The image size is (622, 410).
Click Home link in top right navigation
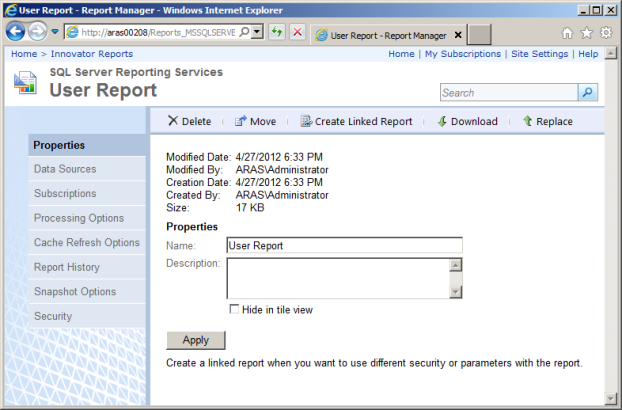pyautogui.click(x=401, y=54)
